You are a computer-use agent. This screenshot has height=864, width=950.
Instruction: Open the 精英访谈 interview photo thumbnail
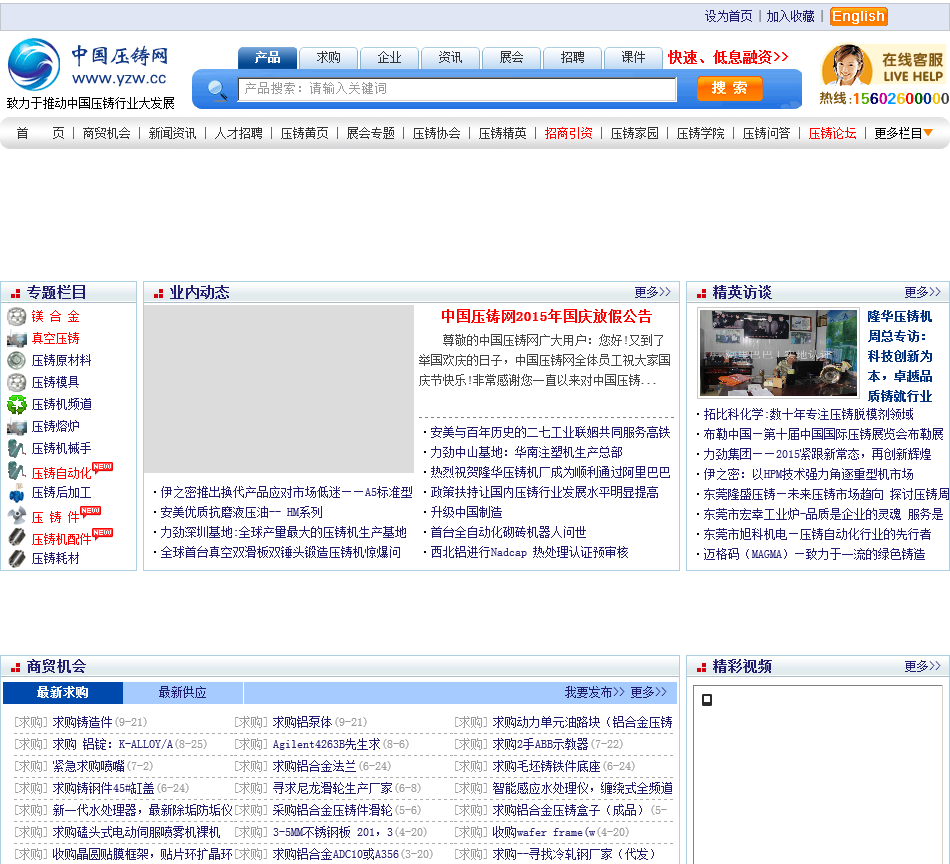coord(779,353)
